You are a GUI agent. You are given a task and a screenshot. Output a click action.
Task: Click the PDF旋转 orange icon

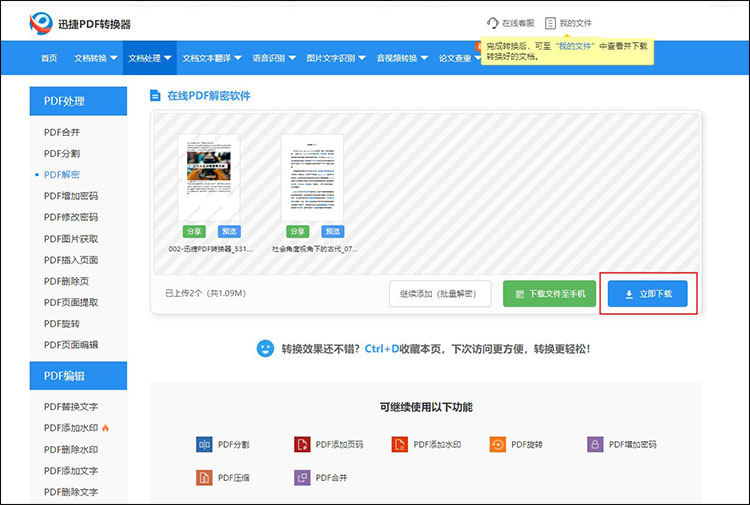(x=497, y=444)
